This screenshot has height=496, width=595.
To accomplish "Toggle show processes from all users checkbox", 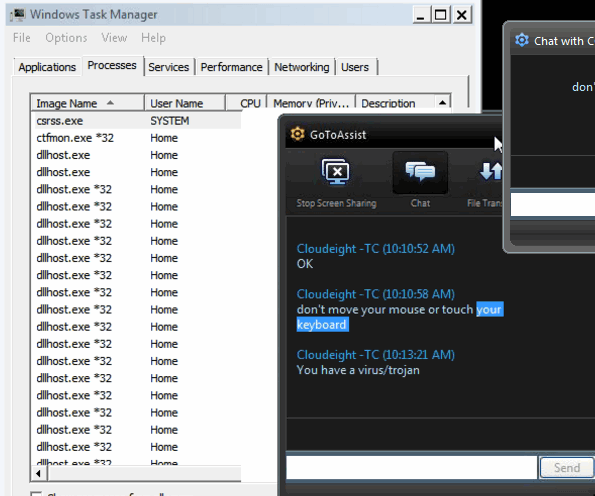I will tap(36, 493).
